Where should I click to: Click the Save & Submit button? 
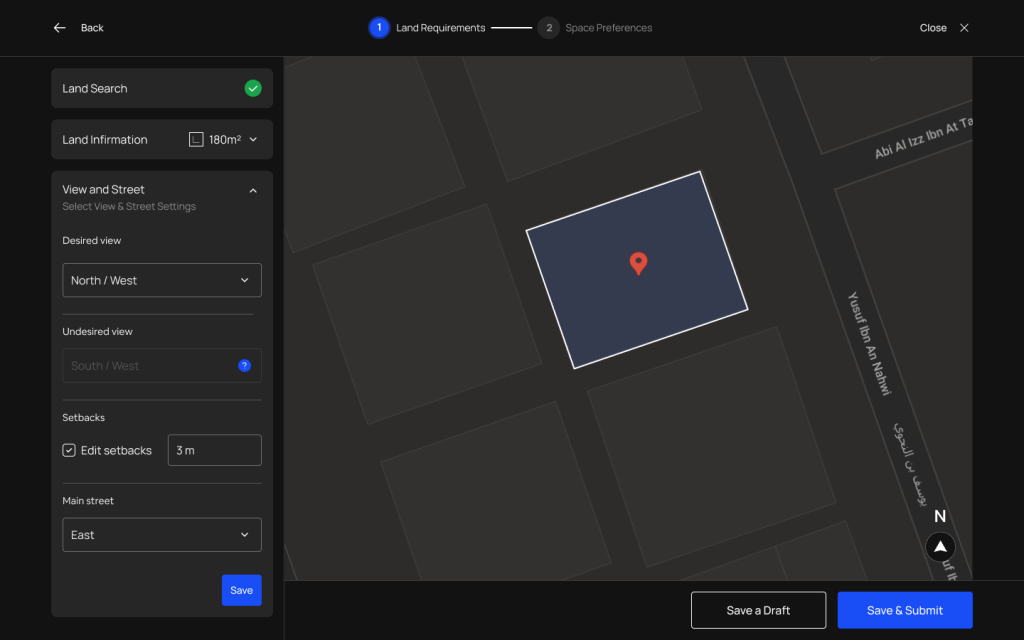(904, 610)
